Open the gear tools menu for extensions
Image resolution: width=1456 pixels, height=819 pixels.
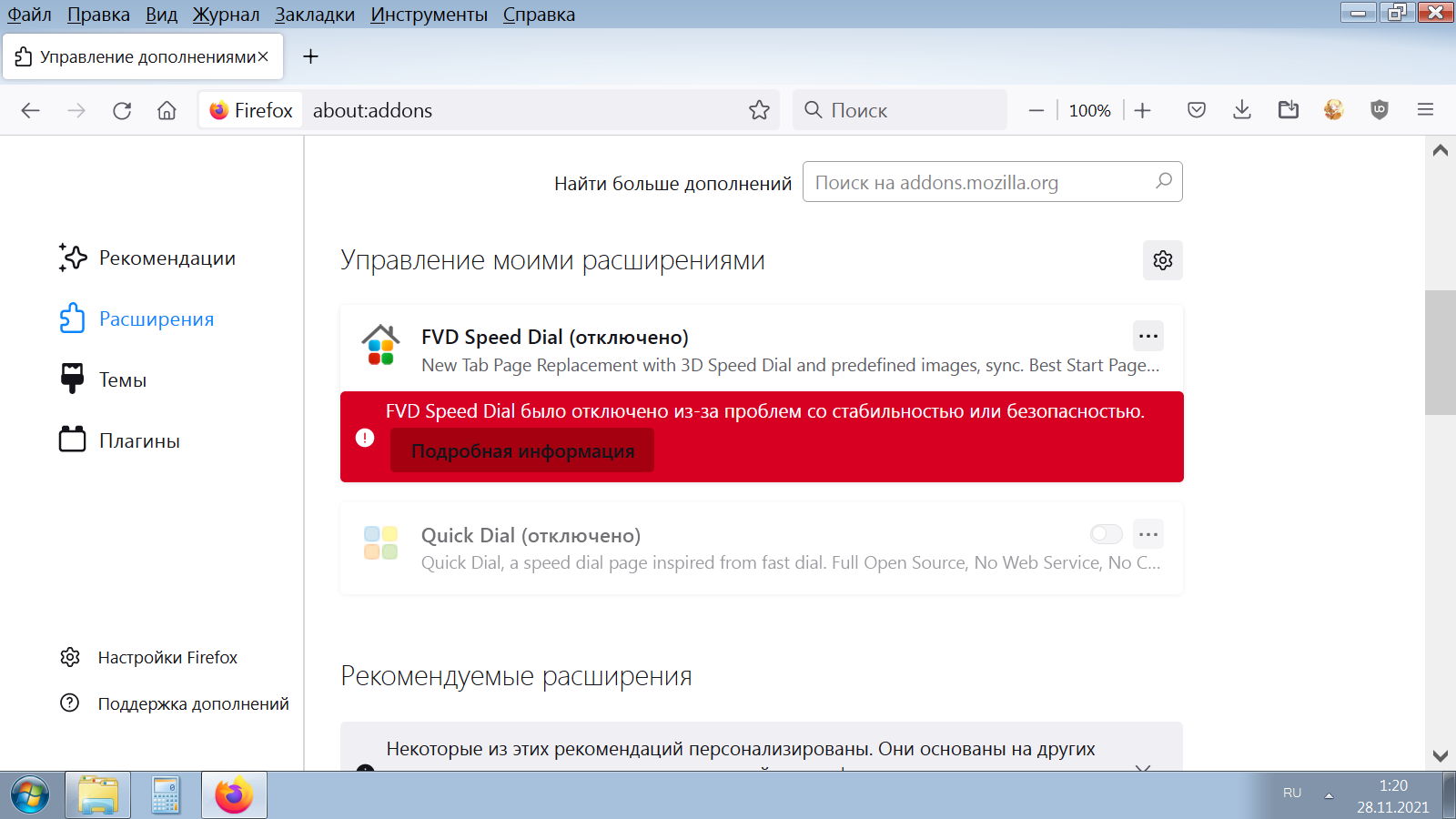1162,260
